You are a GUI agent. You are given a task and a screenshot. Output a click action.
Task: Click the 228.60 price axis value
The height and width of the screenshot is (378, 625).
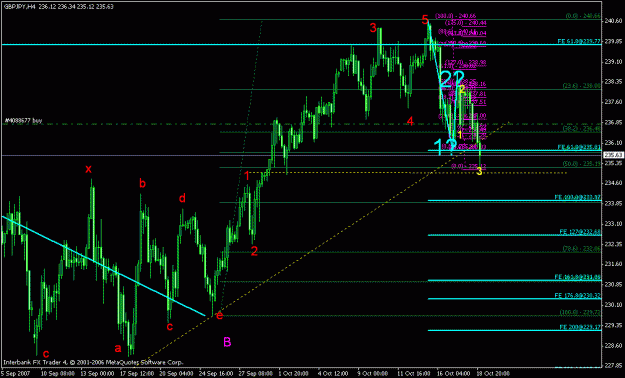[x=612, y=345]
